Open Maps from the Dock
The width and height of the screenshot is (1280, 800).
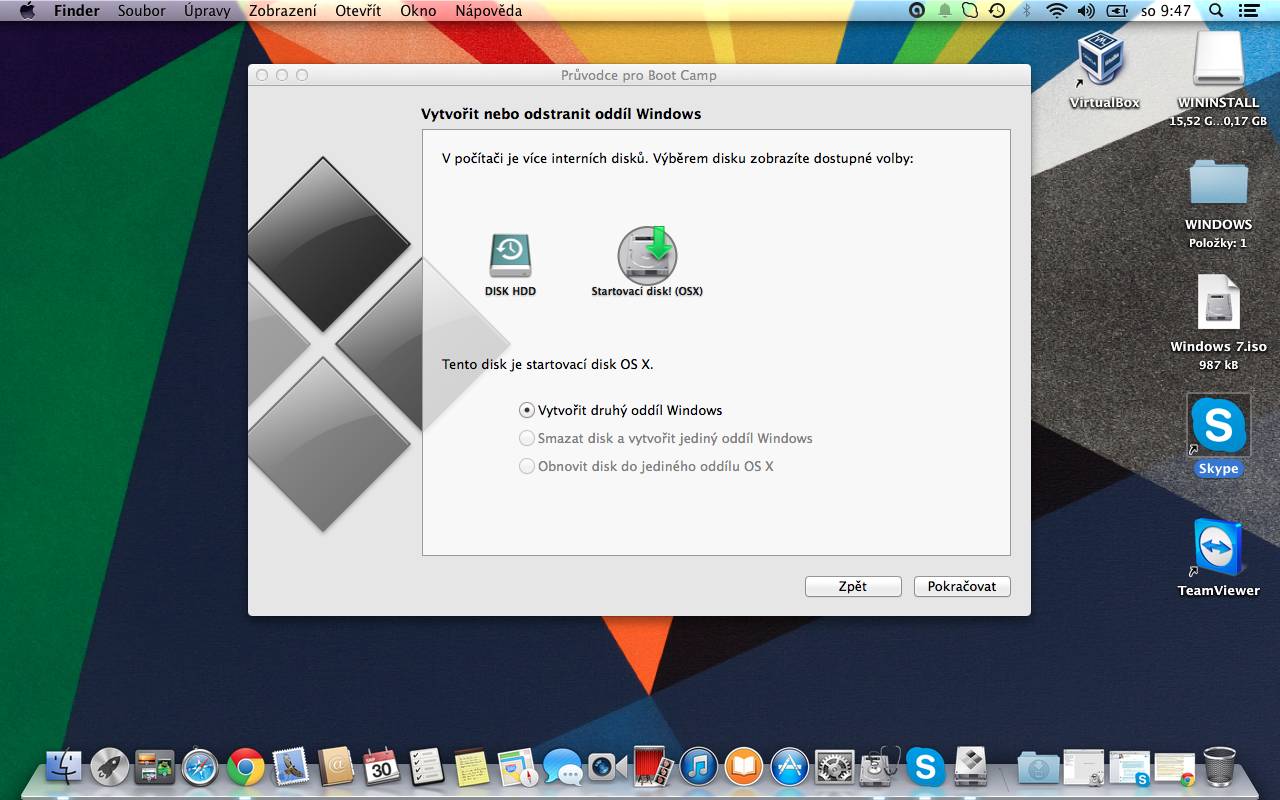[x=517, y=767]
